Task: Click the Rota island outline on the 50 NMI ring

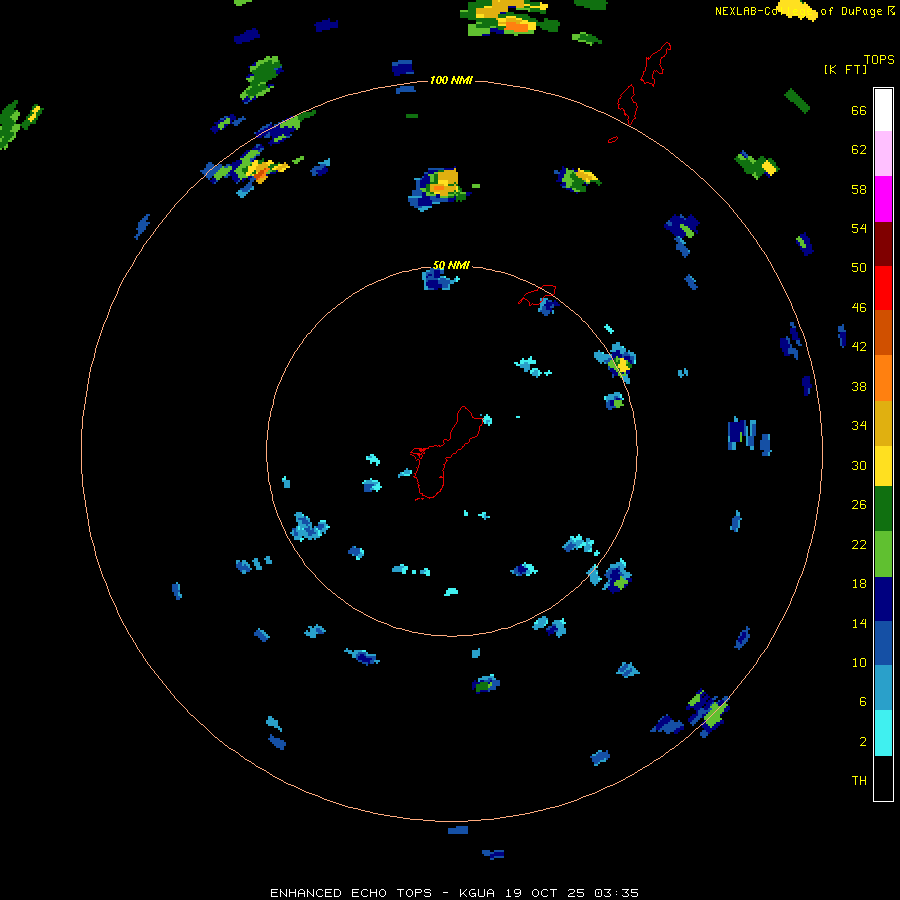Action: pos(537,295)
